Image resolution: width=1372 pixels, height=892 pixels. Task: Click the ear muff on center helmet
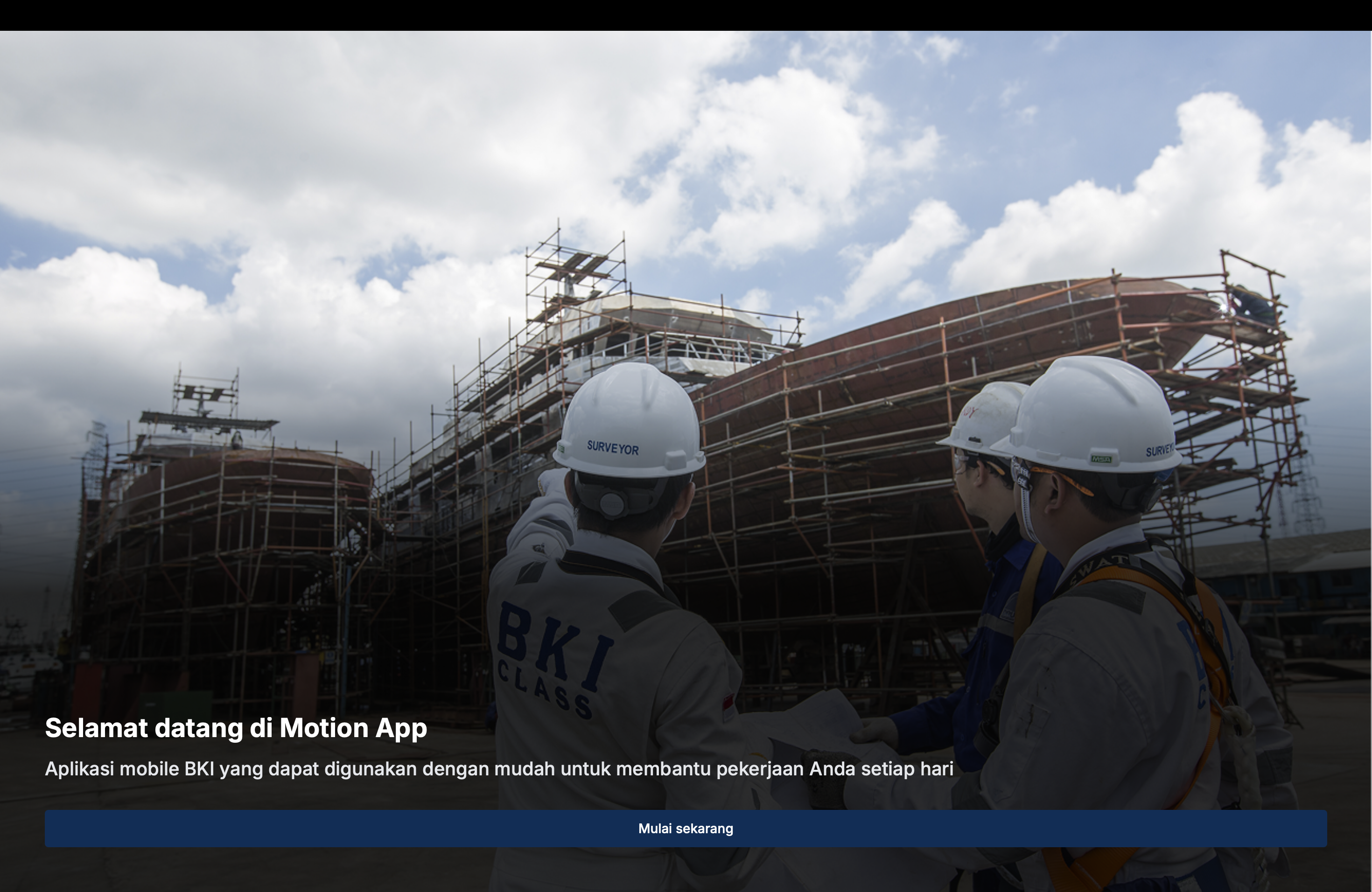[612, 504]
